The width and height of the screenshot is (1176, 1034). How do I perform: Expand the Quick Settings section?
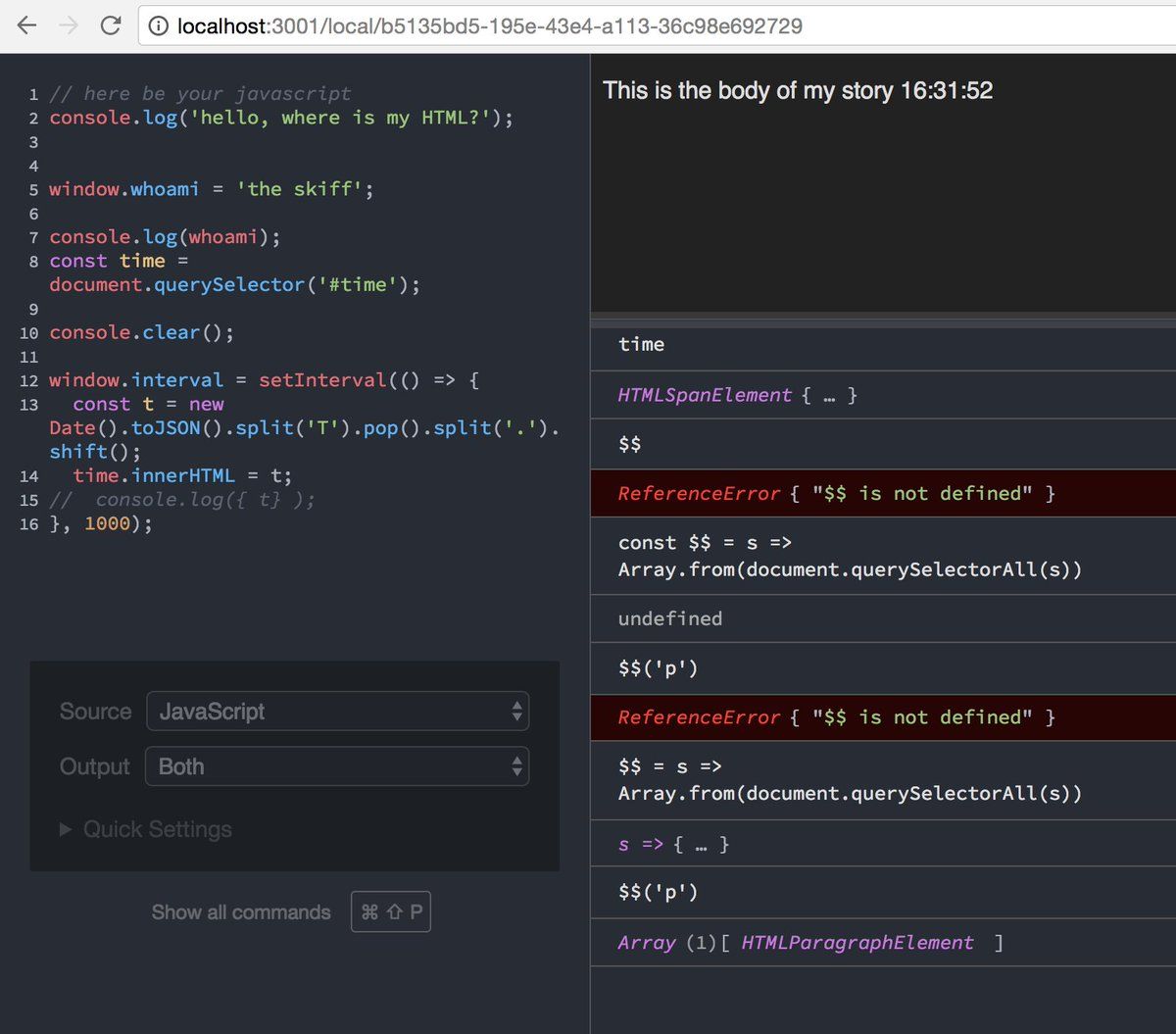146,829
